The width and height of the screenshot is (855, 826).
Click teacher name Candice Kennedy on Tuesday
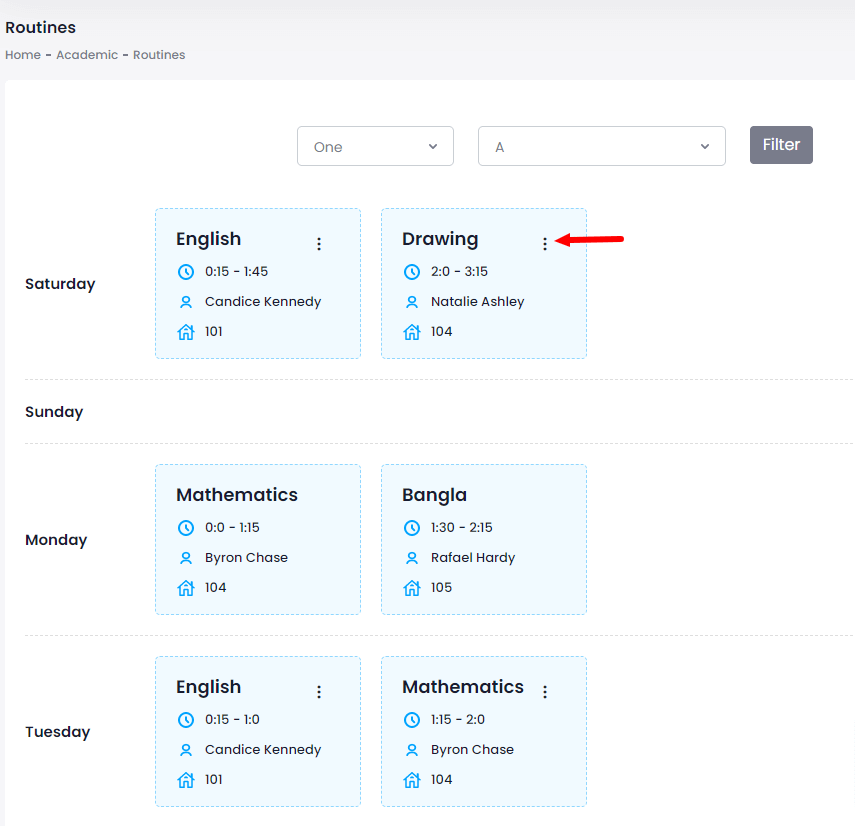(263, 750)
